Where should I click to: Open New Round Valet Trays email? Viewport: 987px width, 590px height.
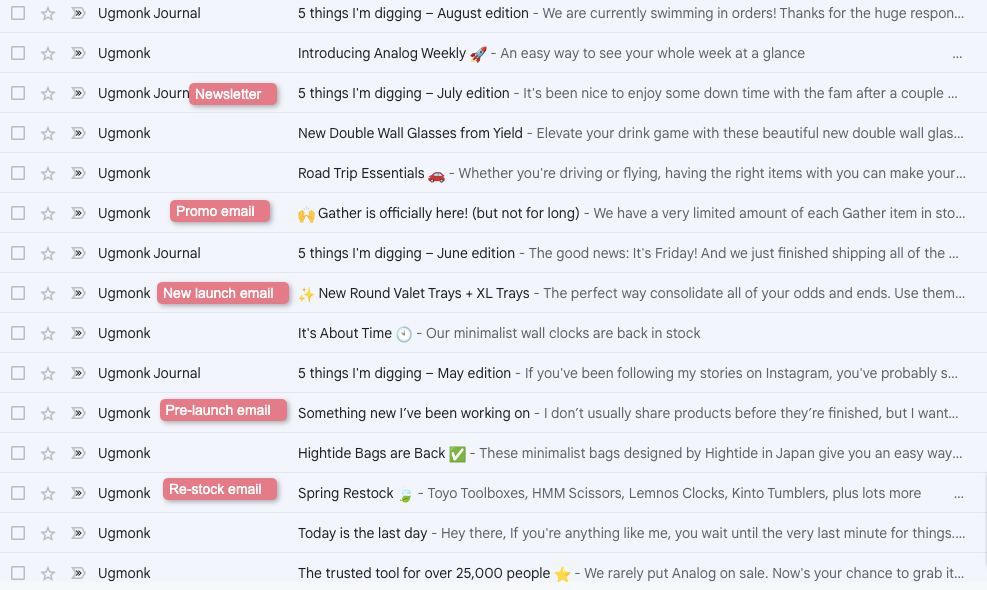[x=425, y=293]
